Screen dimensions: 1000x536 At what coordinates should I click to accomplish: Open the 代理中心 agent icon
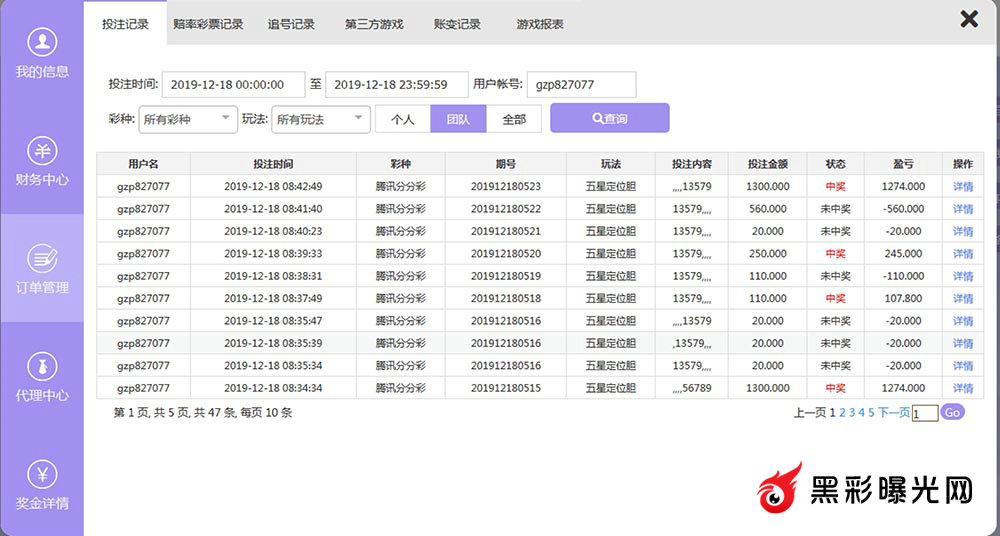pos(41,366)
